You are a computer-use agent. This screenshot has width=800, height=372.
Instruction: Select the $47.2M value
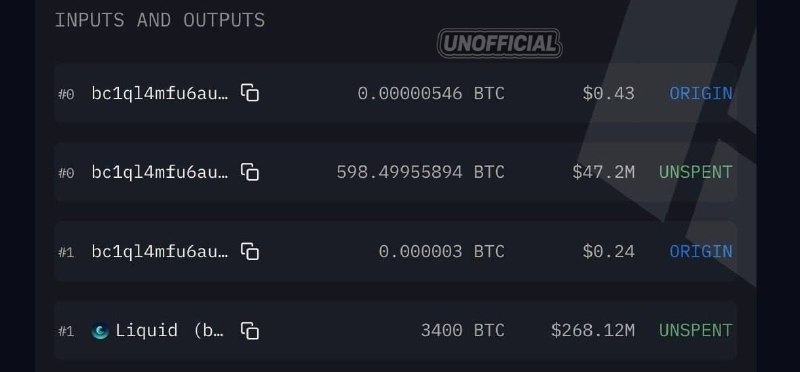pos(604,172)
